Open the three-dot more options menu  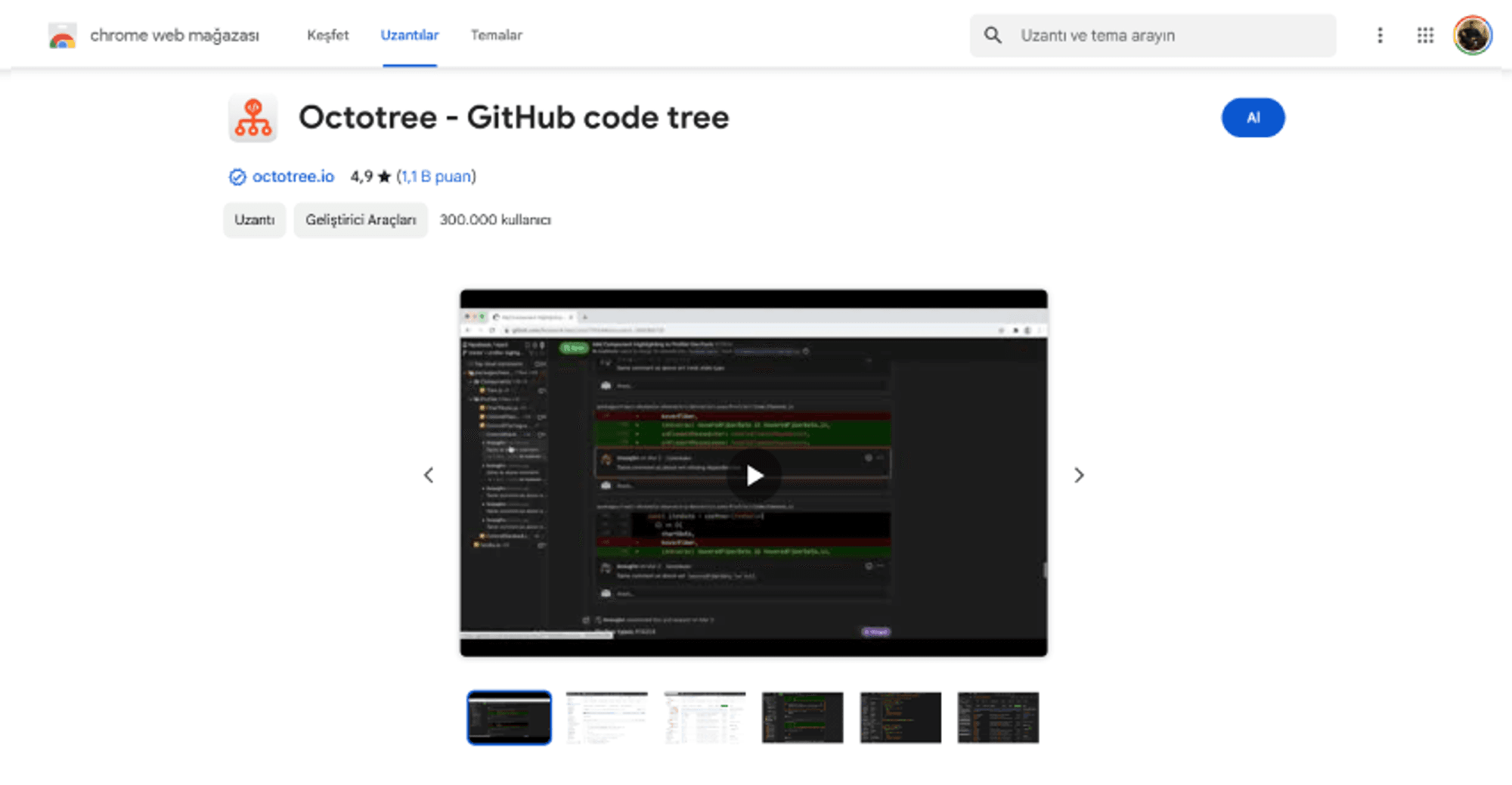pyautogui.click(x=1380, y=36)
